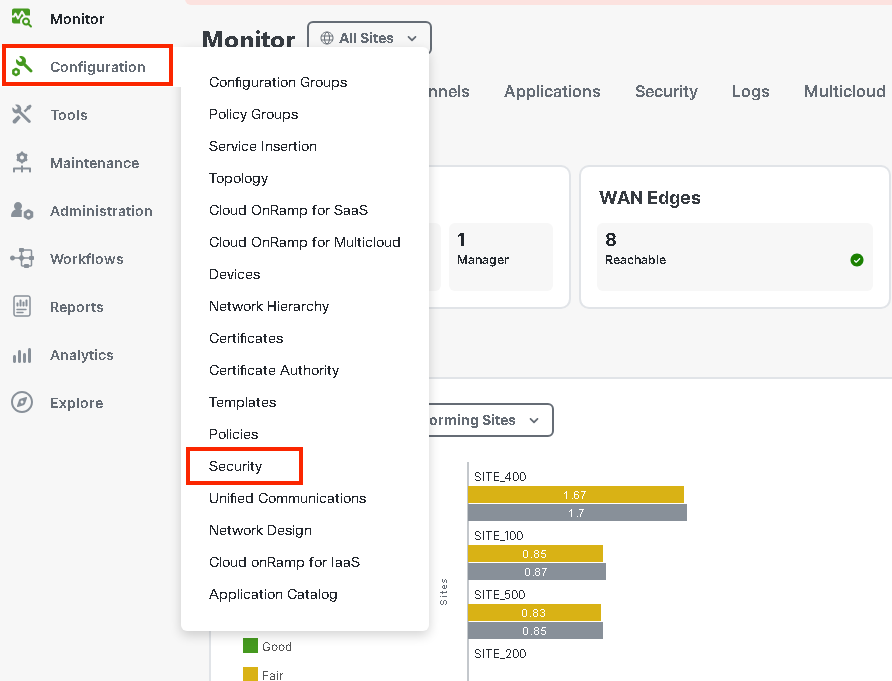The image size is (892, 681).
Task: Click the Explore compass icon
Action: (x=22, y=402)
